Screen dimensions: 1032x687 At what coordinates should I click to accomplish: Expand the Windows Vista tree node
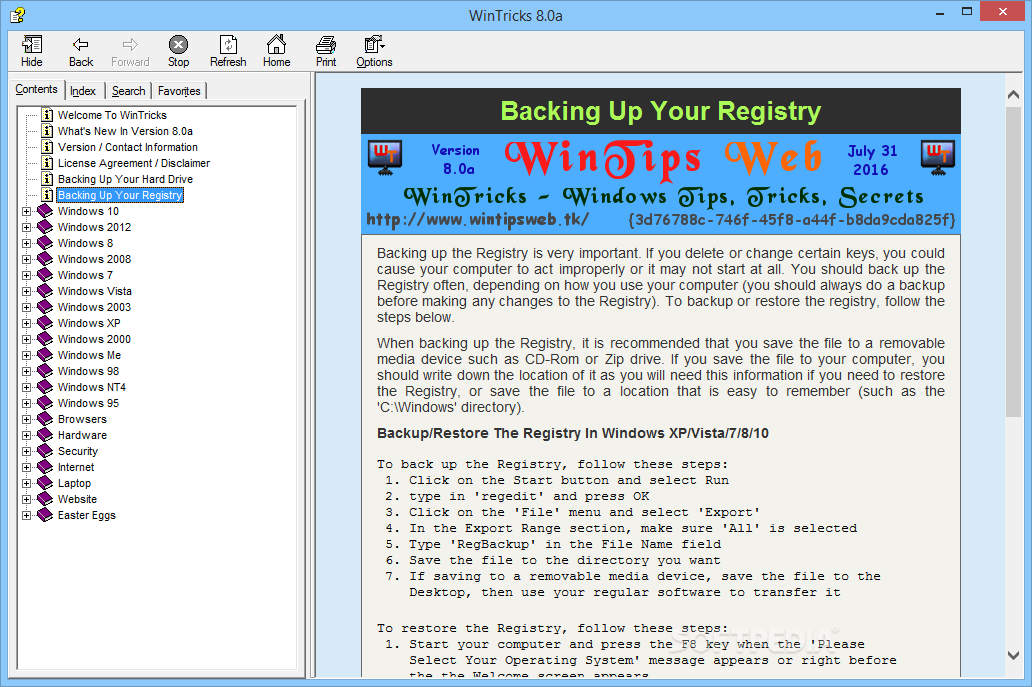coord(26,291)
